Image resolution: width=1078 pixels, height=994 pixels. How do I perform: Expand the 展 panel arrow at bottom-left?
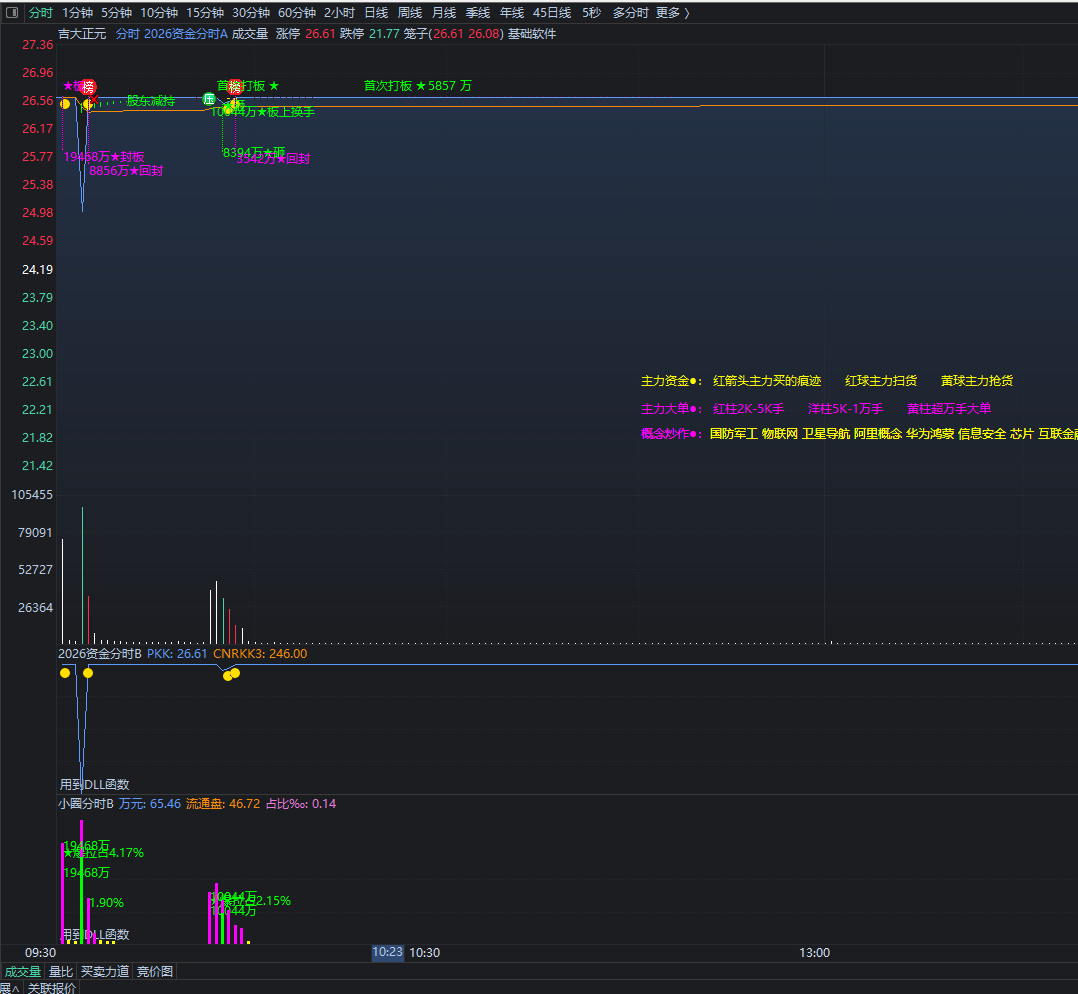[10, 988]
